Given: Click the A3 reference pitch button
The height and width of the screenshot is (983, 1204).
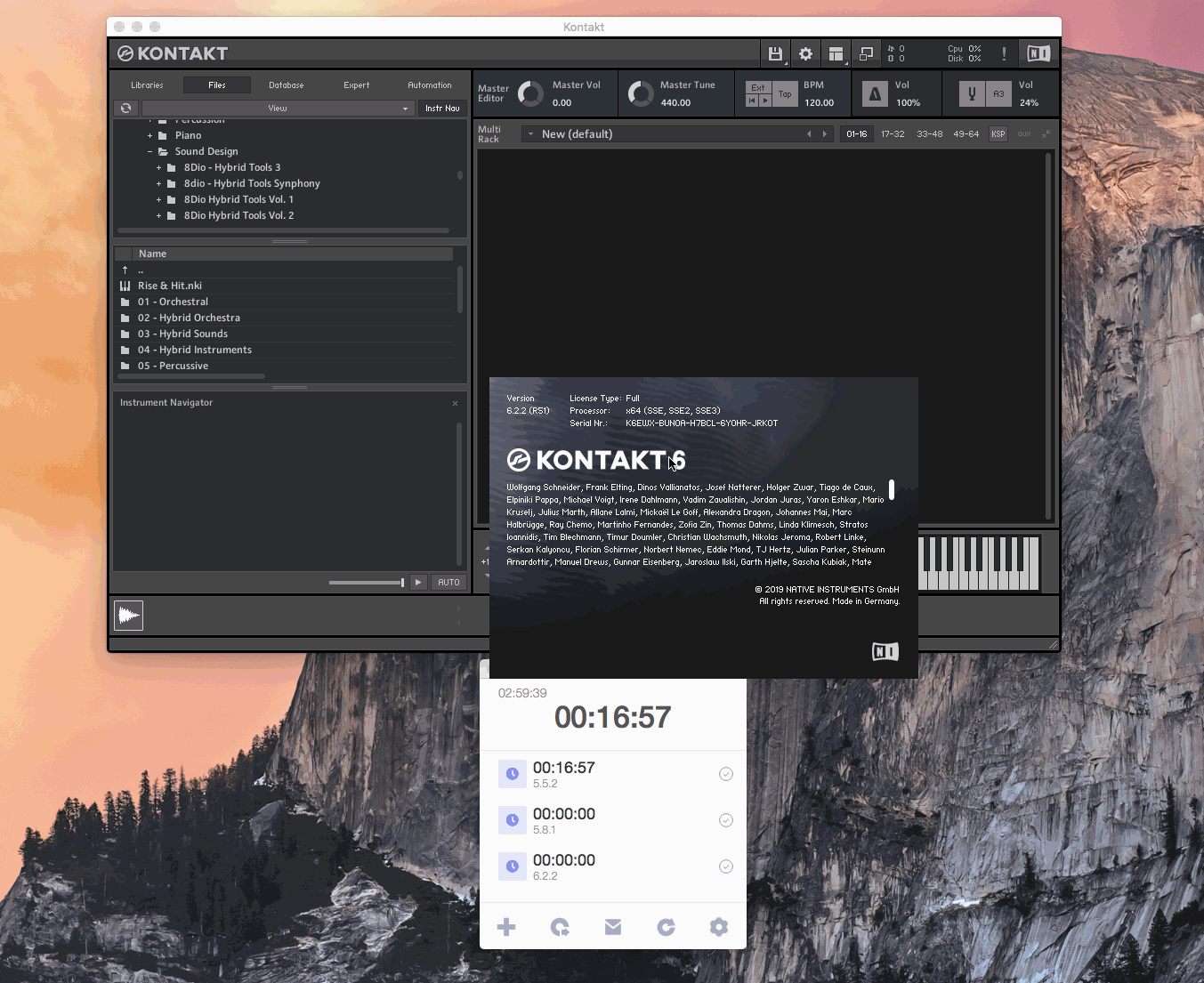Looking at the screenshot, I should tap(998, 94).
